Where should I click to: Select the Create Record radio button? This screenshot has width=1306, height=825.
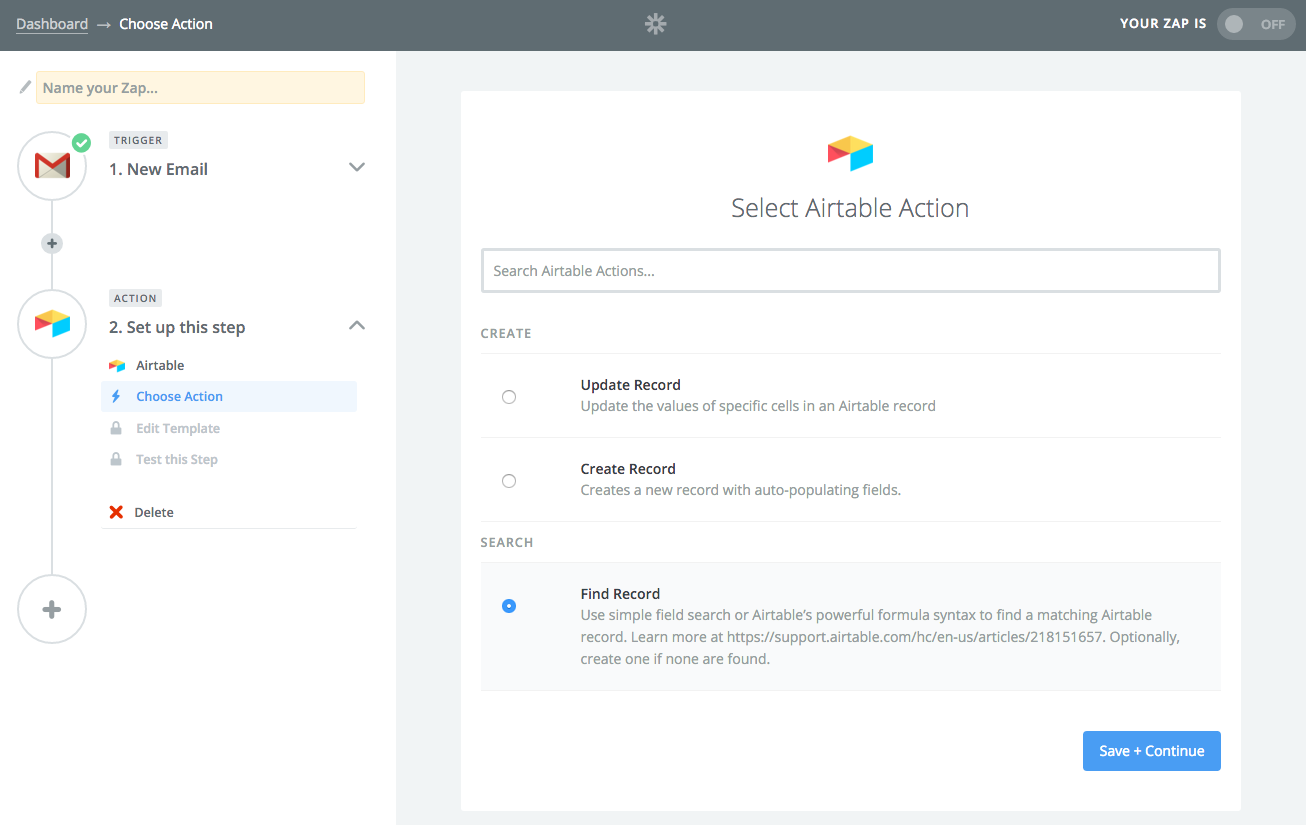click(x=509, y=481)
